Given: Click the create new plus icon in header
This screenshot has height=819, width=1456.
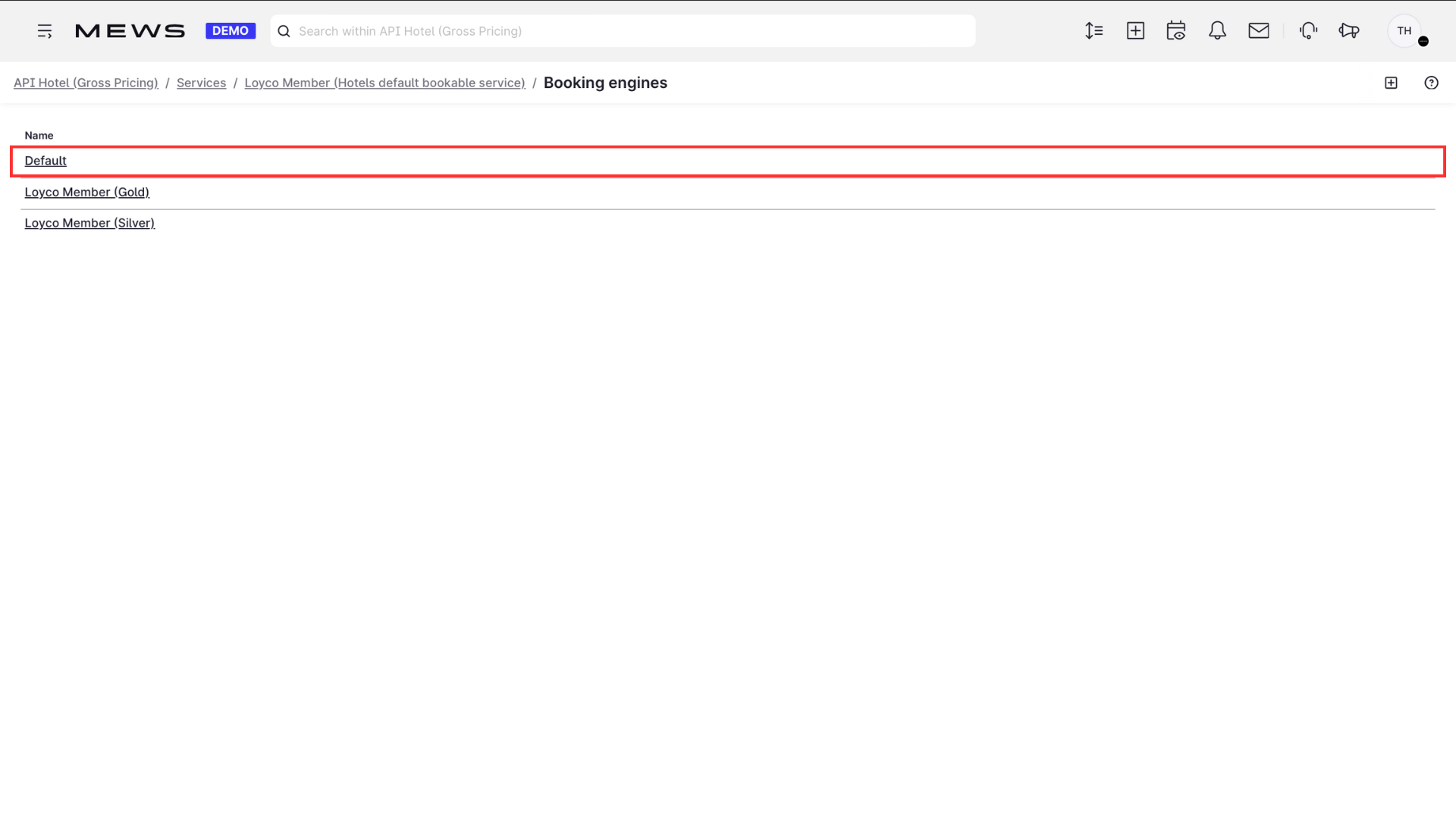Looking at the screenshot, I should 1135,31.
